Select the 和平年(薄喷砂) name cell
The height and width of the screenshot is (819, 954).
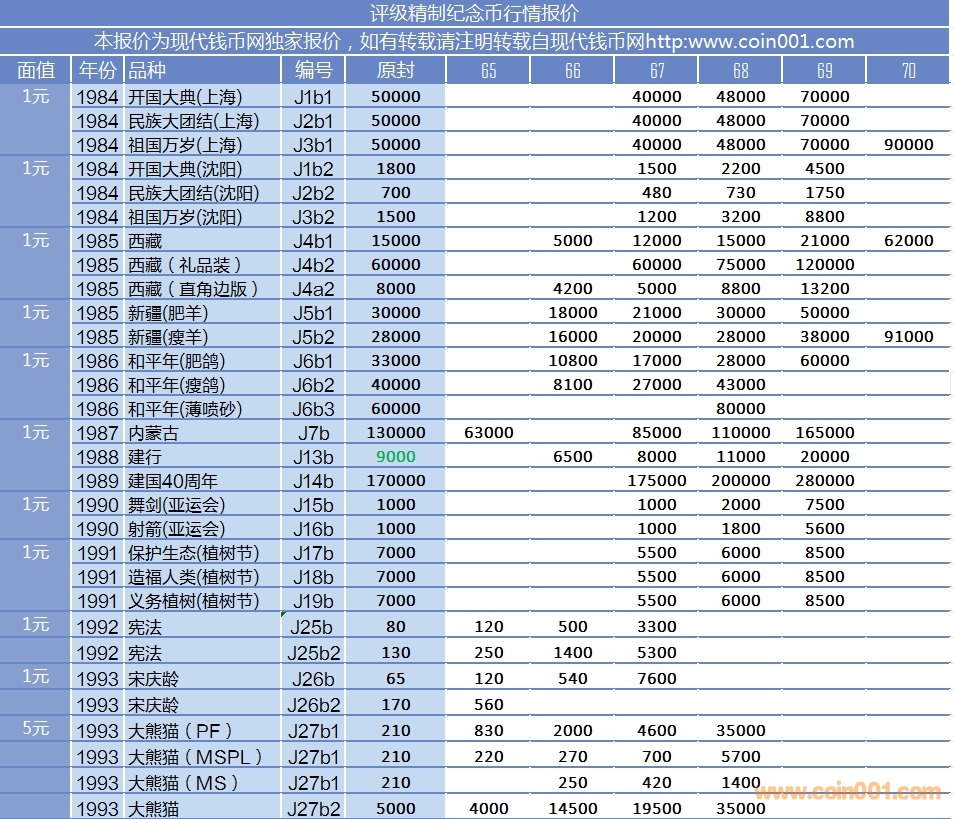[185, 409]
